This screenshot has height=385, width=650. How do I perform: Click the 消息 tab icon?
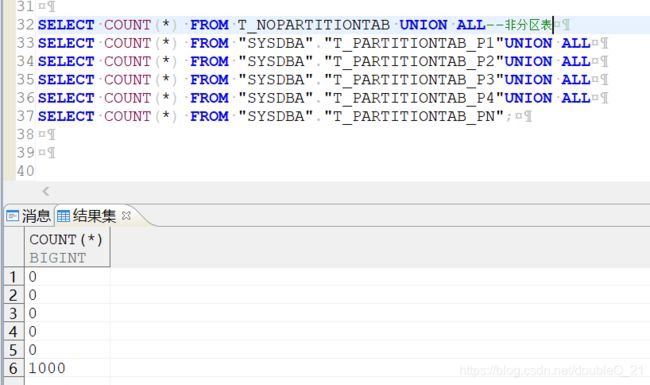12,216
